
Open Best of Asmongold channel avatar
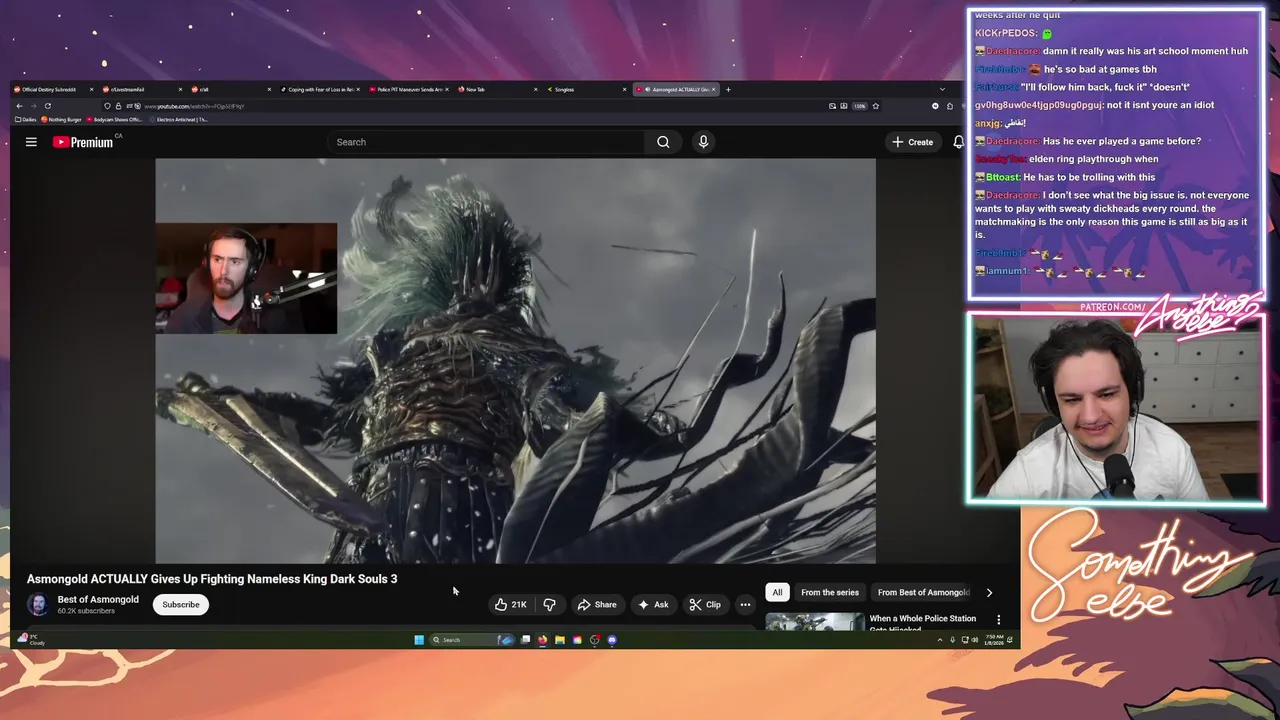37,604
